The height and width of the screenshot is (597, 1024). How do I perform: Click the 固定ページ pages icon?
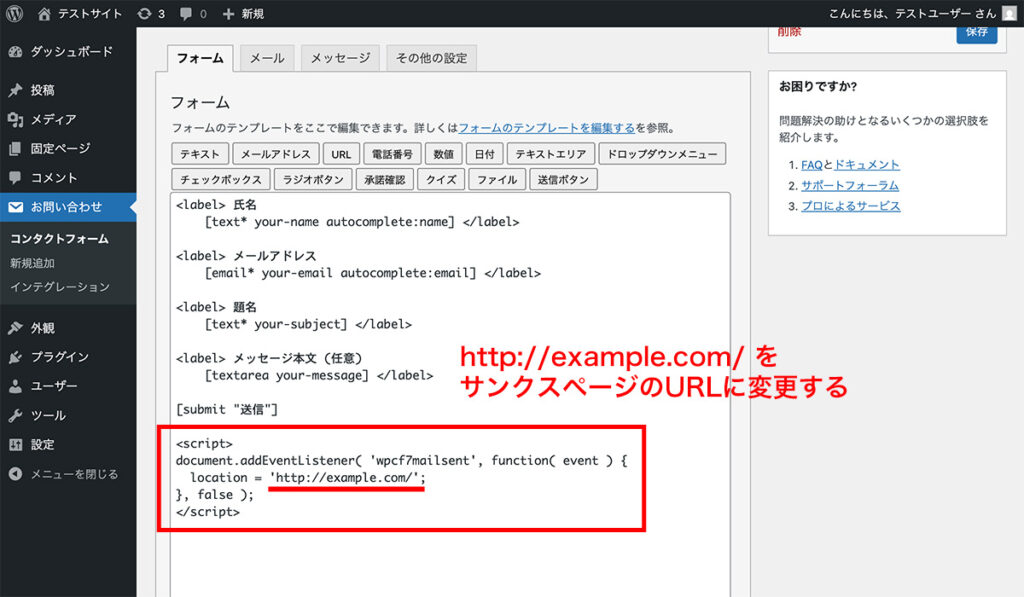pos(15,149)
